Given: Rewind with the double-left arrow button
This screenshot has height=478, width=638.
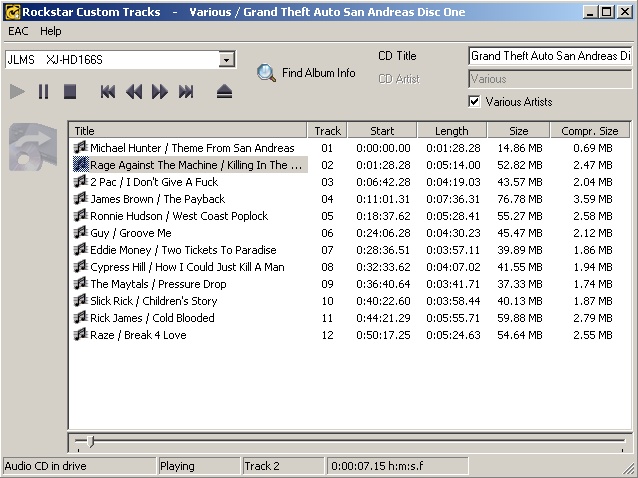Looking at the screenshot, I should click(134, 92).
